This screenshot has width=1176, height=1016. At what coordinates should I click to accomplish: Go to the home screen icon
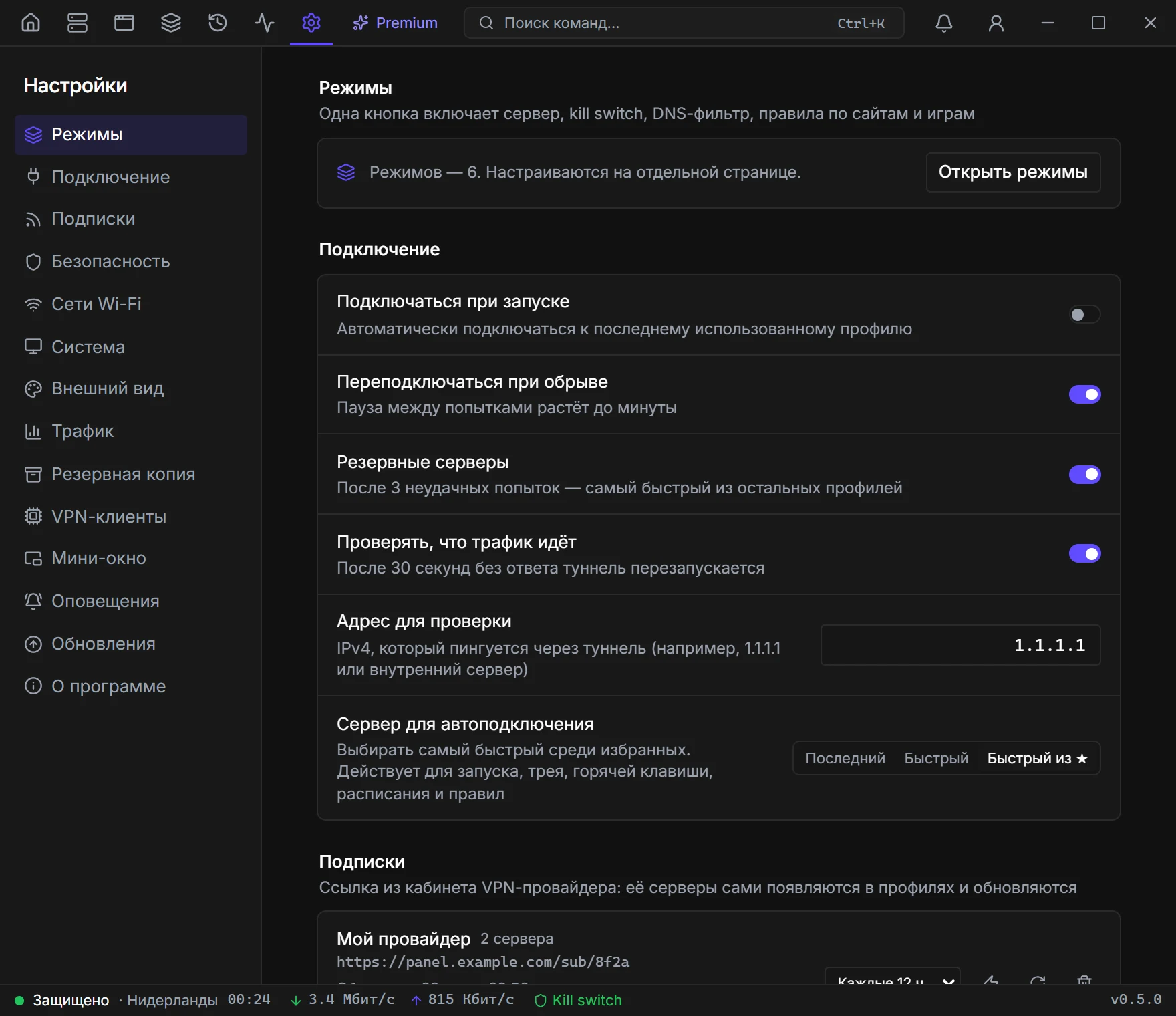tap(31, 23)
